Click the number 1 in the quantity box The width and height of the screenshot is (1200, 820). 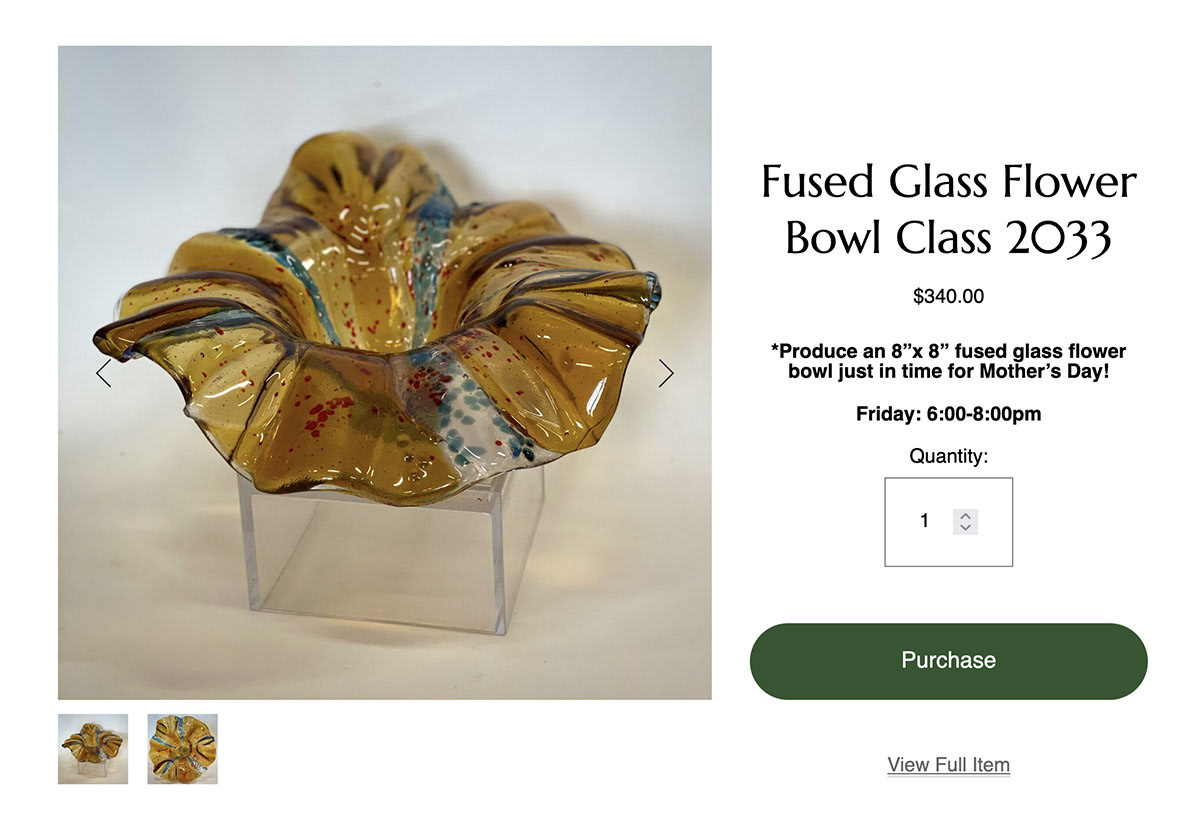click(925, 521)
